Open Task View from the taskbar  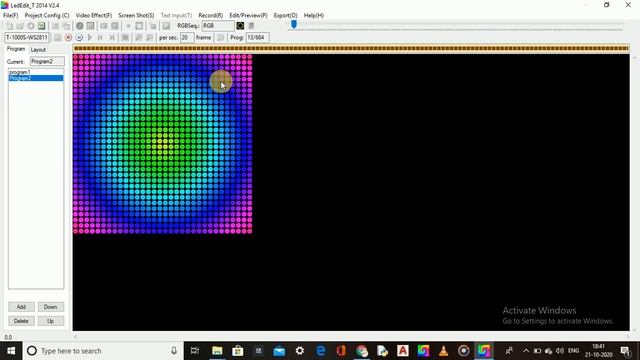point(195,351)
